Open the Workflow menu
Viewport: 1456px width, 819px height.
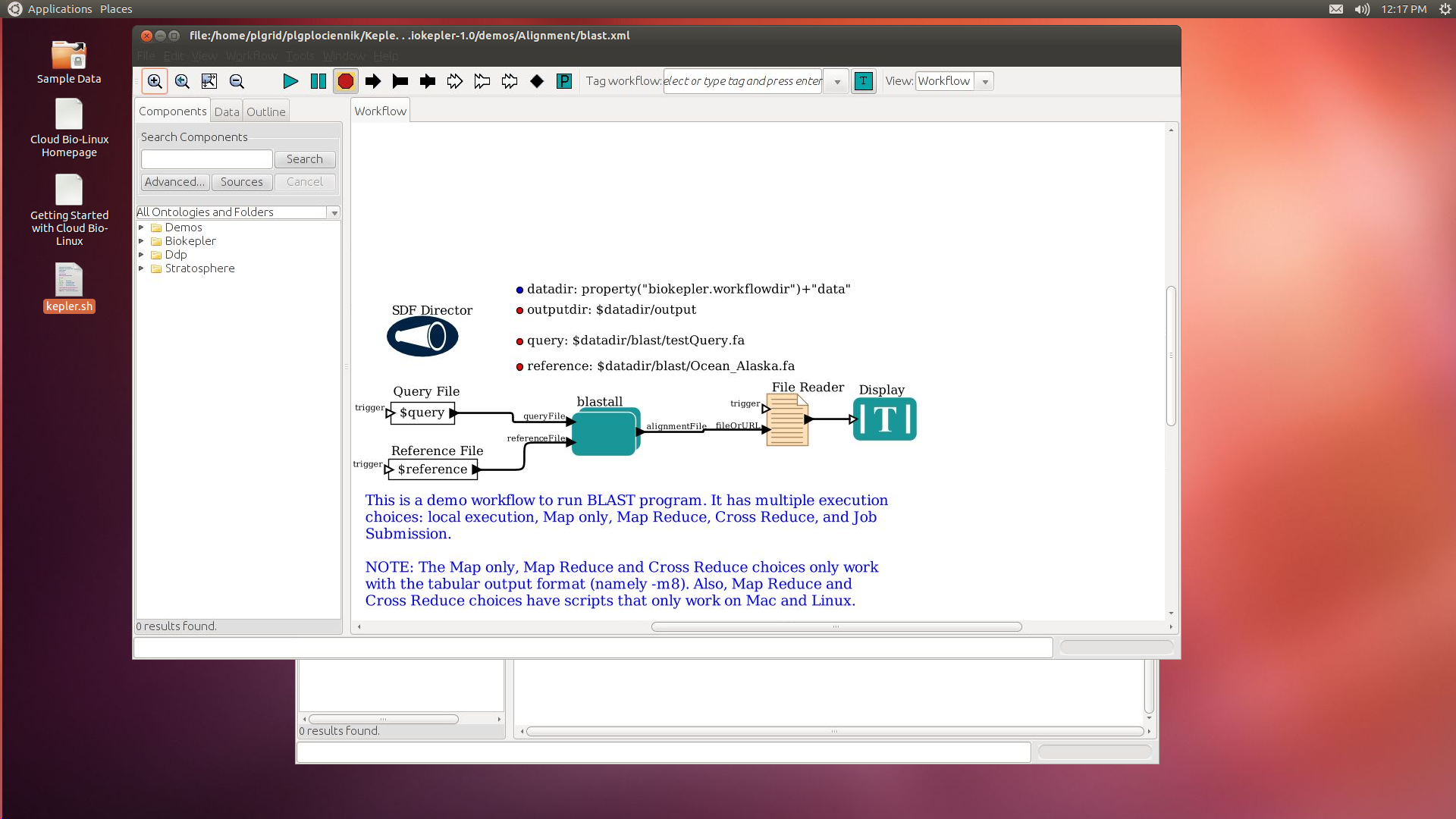(x=251, y=55)
